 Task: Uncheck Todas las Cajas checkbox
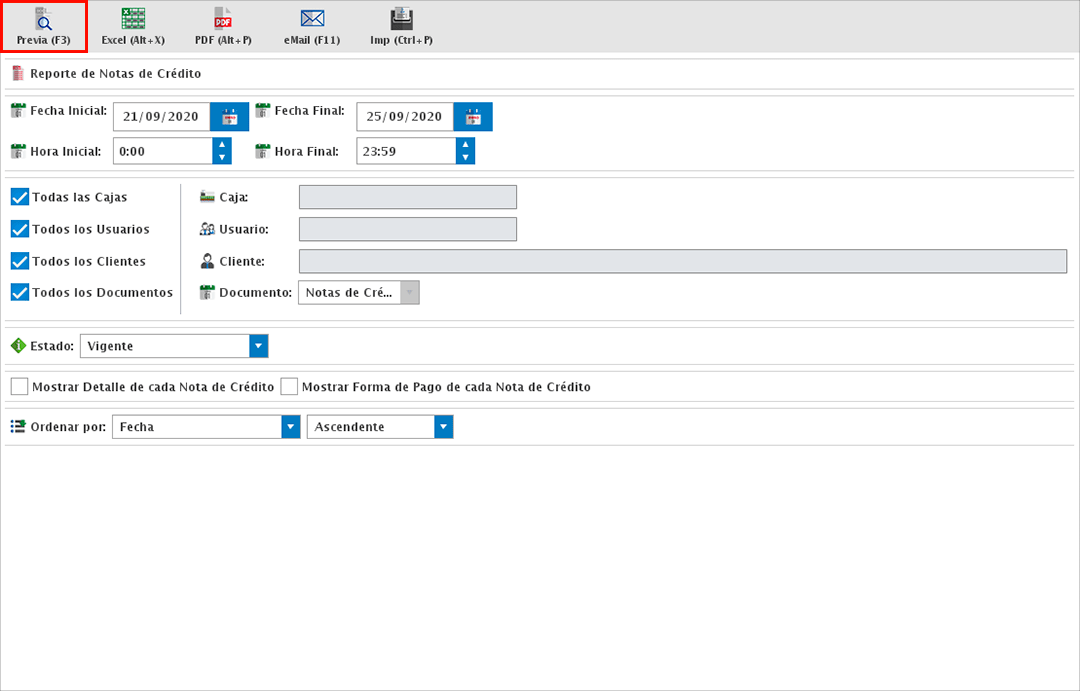click(x=19, y=197)
